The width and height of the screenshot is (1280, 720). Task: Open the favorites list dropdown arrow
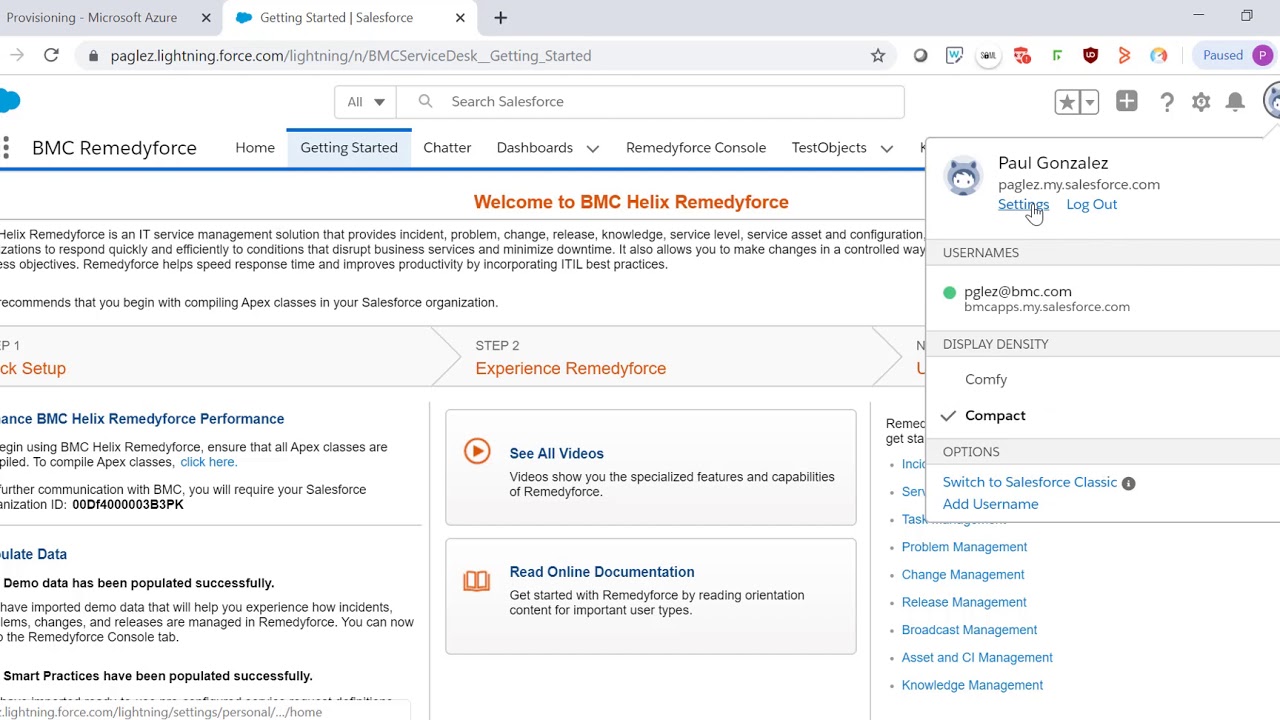click(1089, 102)
